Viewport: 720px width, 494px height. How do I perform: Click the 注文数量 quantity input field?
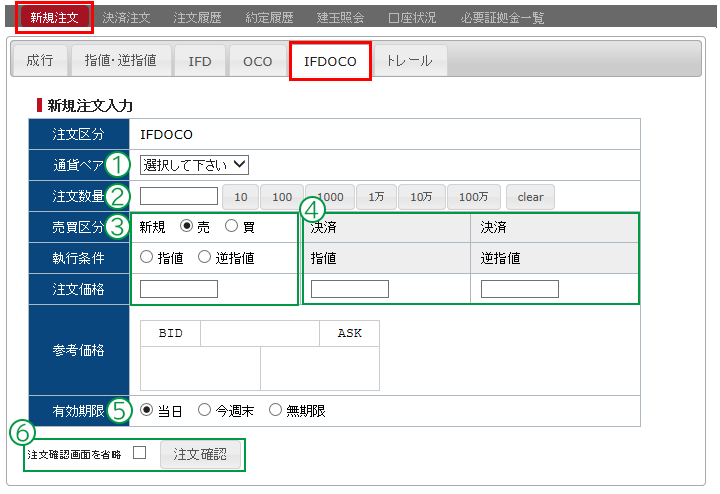pos(179,196)
